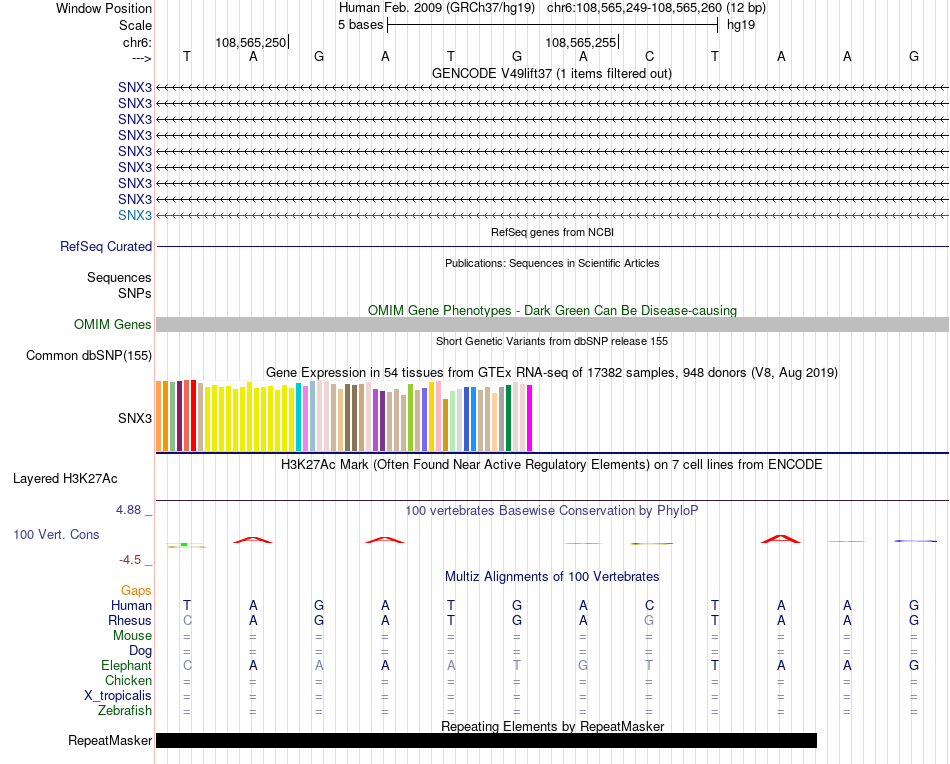
Task: Click the Rhesus species label
Action: pyautogui.click(x=130, y=620)
